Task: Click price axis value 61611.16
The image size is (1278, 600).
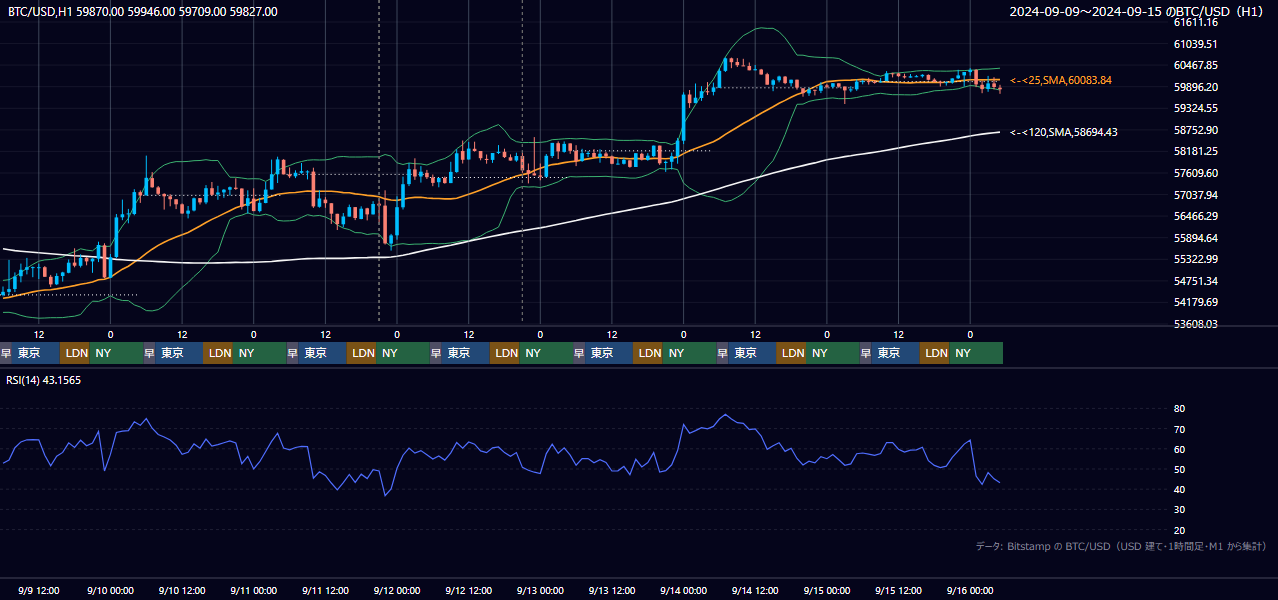Action: 1195,22
